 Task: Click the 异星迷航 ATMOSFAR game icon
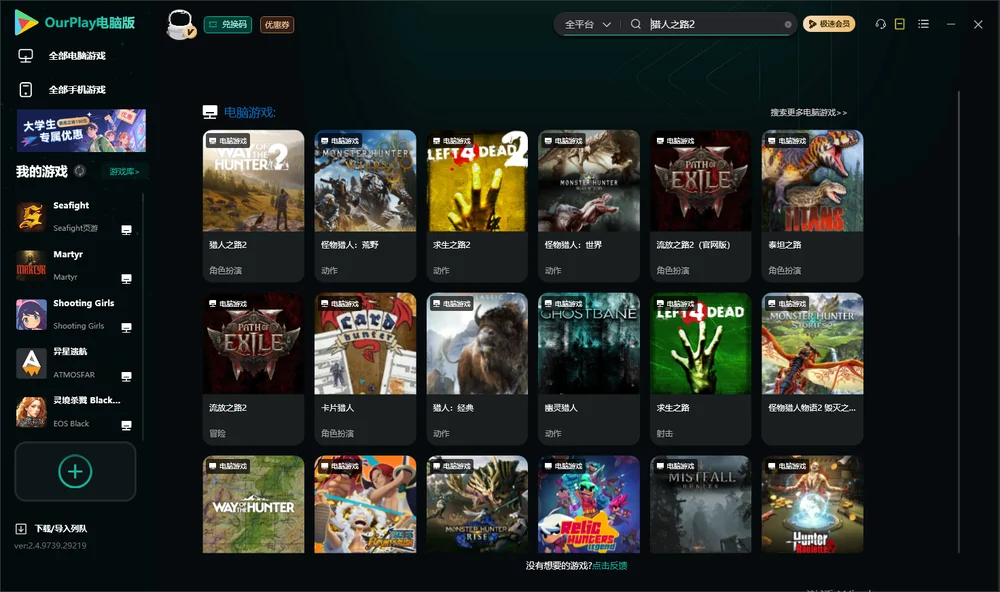[31, 363]
